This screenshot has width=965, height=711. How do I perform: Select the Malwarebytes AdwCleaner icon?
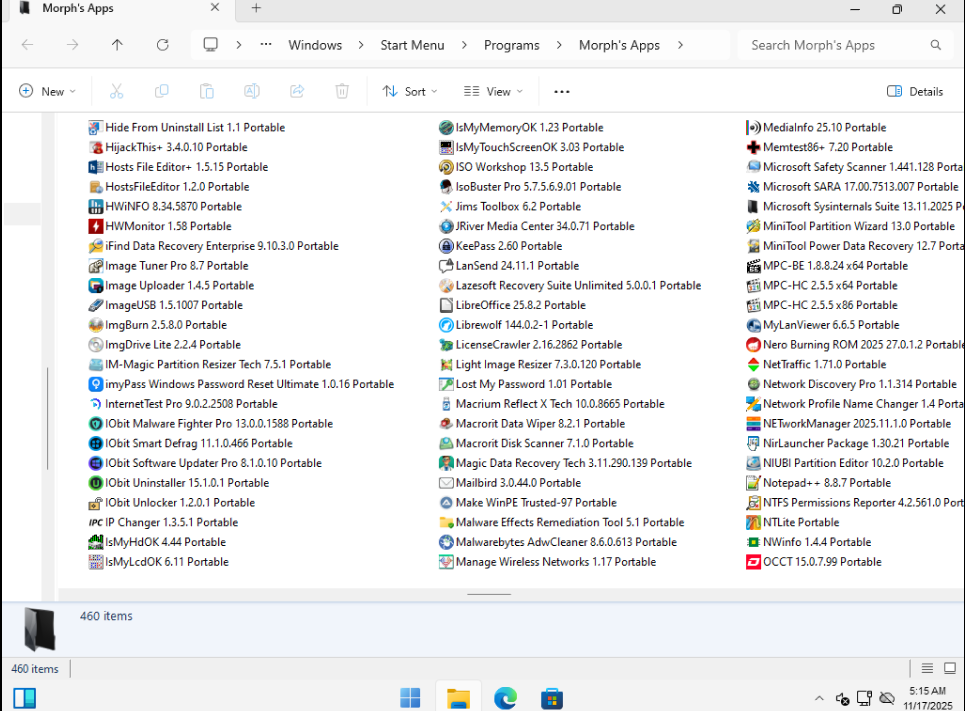(447, 542)
